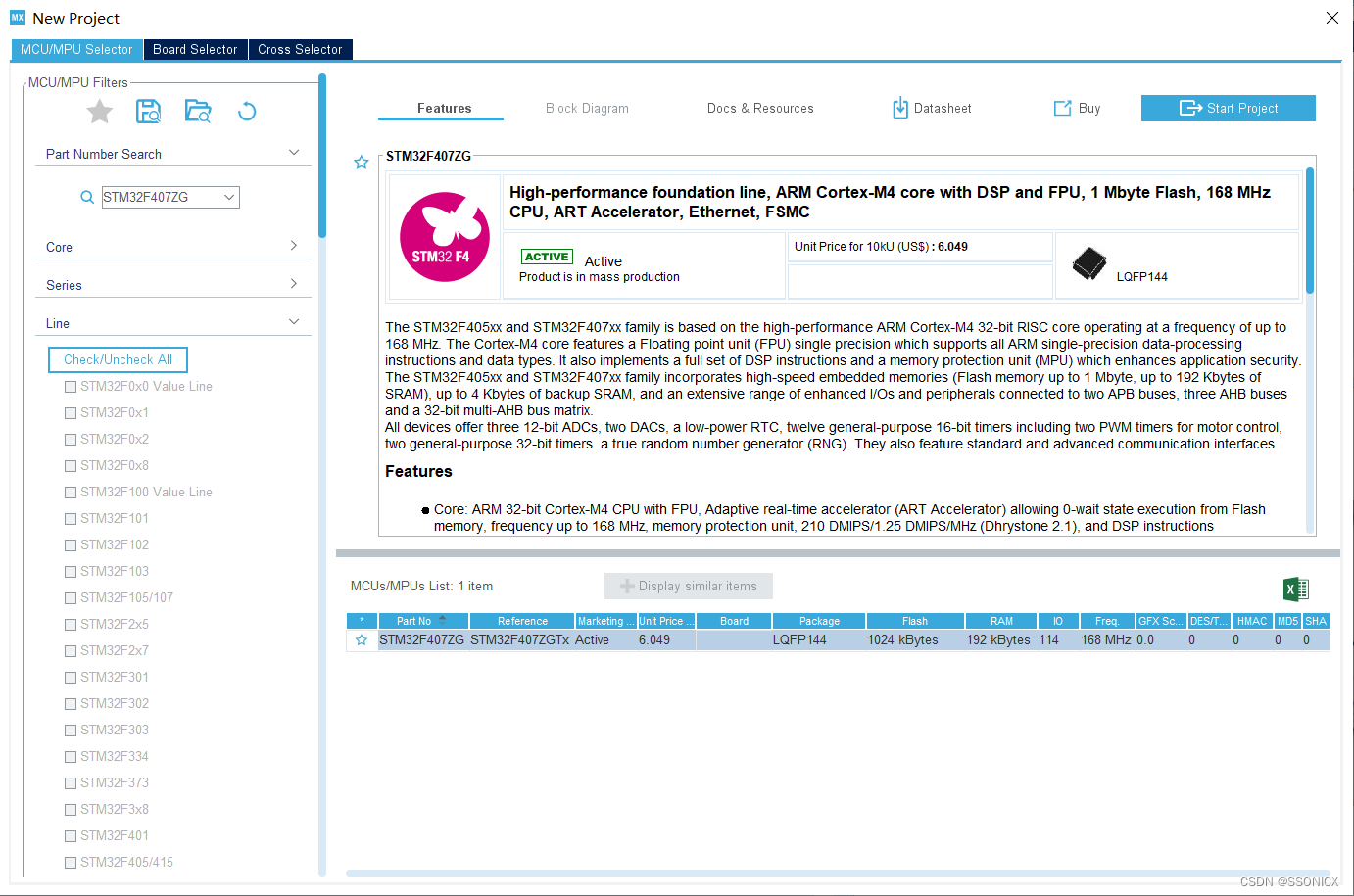Viewport: 1354px width, 896px height.
Task: Sort list by Flash column header
Action: (x=915, y=621)
